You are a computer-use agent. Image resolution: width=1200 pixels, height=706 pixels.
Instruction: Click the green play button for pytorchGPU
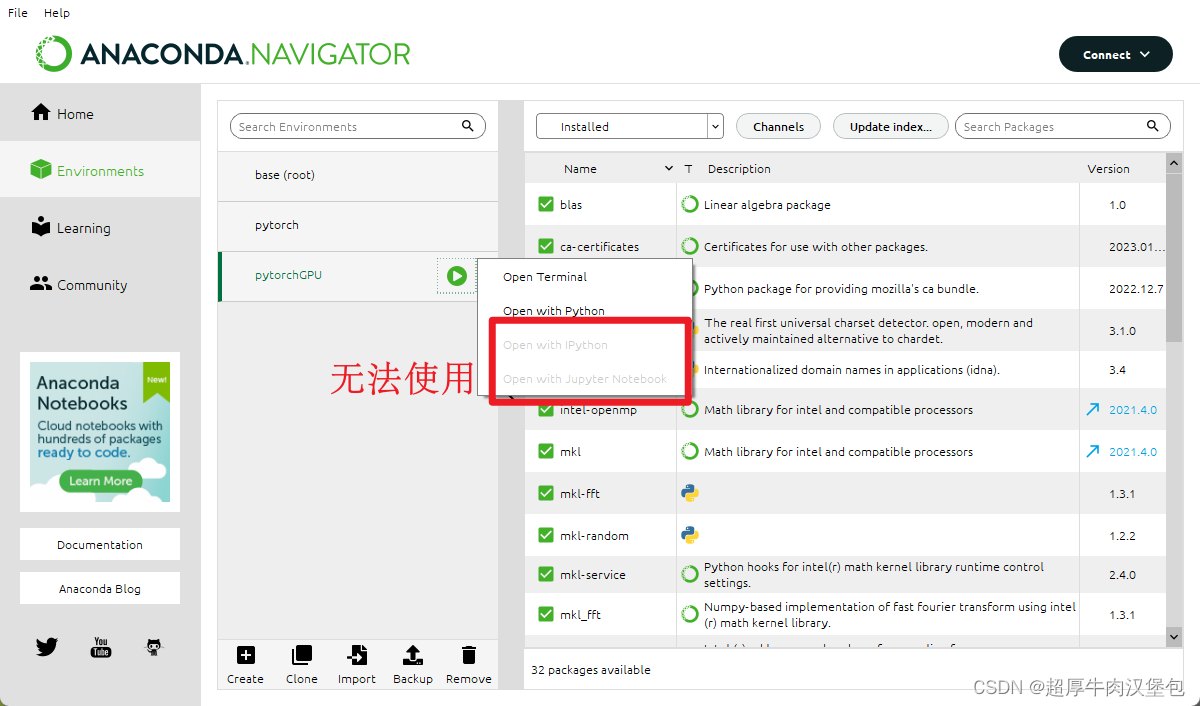pyautogui.click(x=457, y=276)
